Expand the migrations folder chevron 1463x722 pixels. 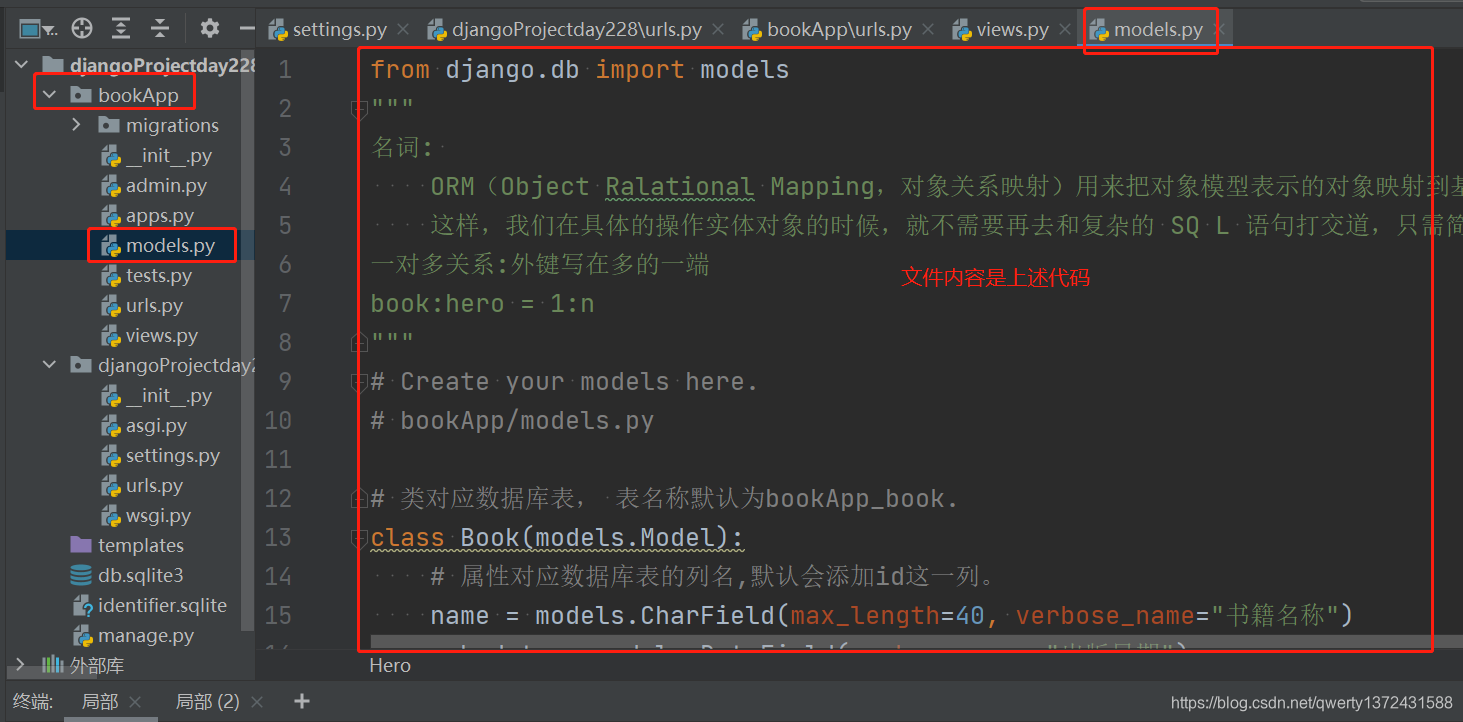tap(77, 126)
